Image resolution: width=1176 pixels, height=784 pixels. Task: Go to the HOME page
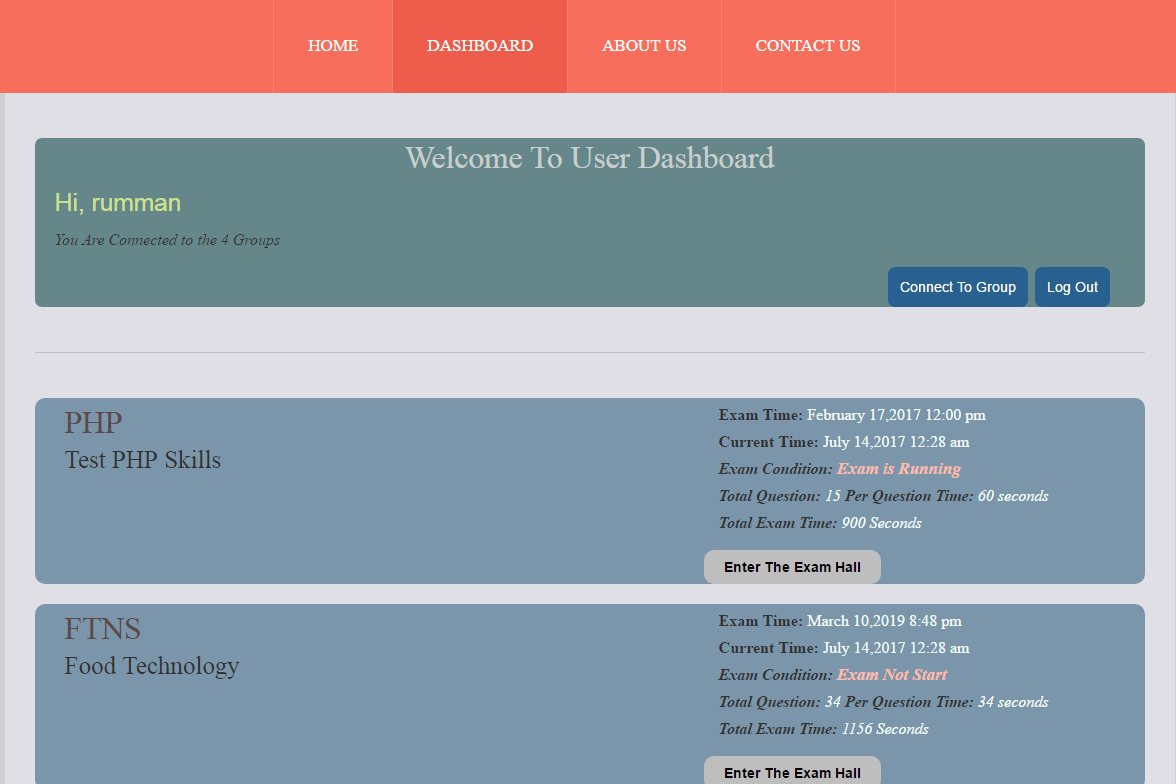333,46
